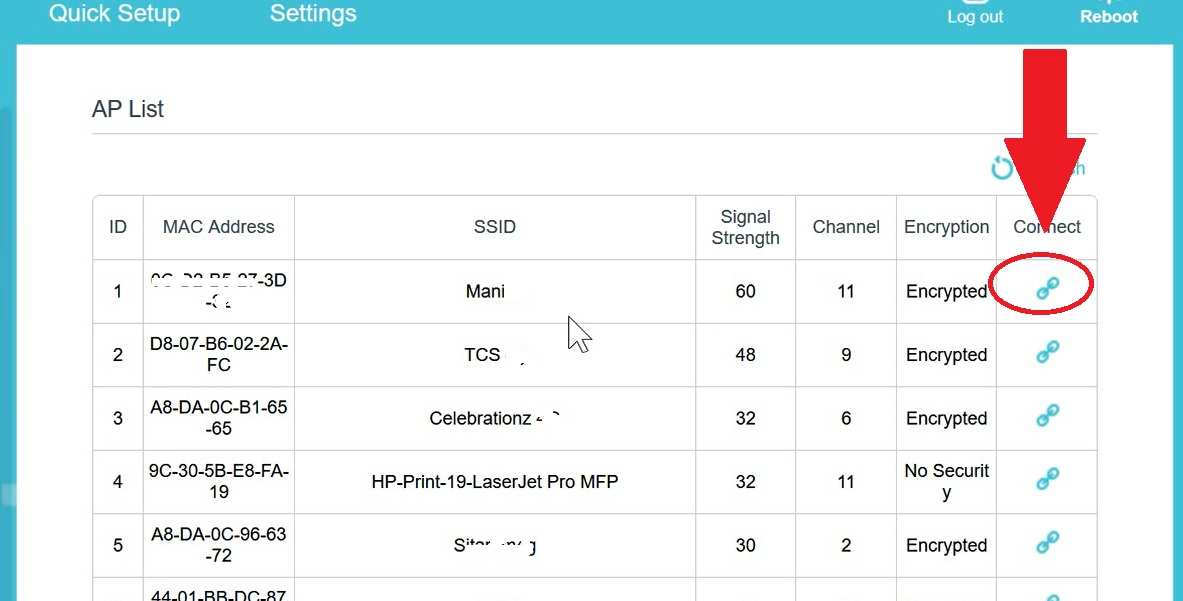1183x601 pixels.
Task: Connect to the Mani network
Action: pyautogui.click(x=1047, y=287)
